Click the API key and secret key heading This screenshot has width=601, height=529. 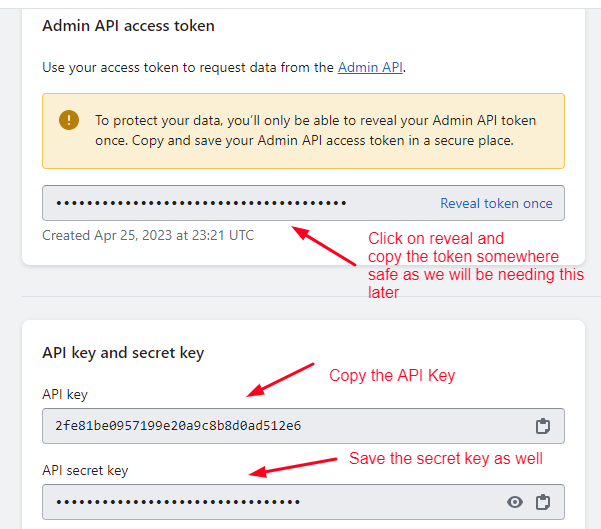pos(123,353)
